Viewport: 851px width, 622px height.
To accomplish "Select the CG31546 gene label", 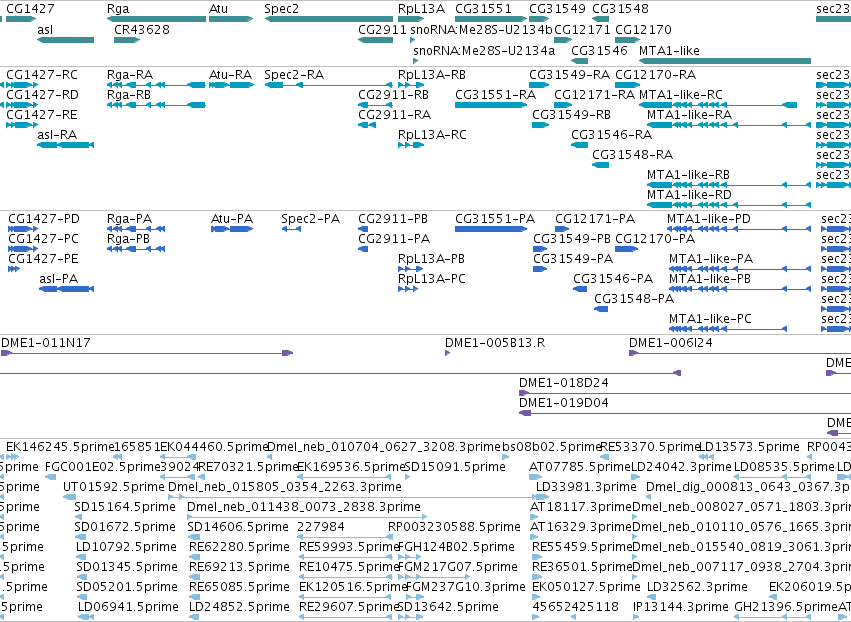I will pyautogui.click(x=599, y=50).
